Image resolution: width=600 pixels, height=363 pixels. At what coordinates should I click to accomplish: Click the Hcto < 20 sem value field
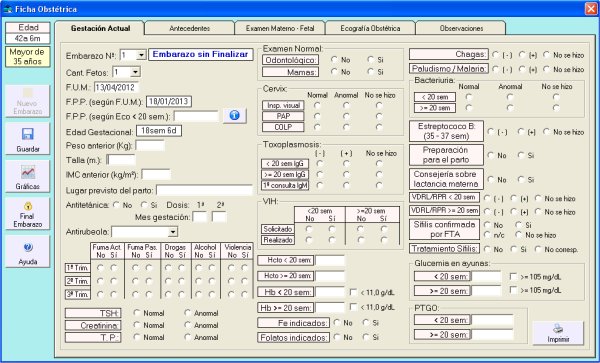[x=330, y=261]
